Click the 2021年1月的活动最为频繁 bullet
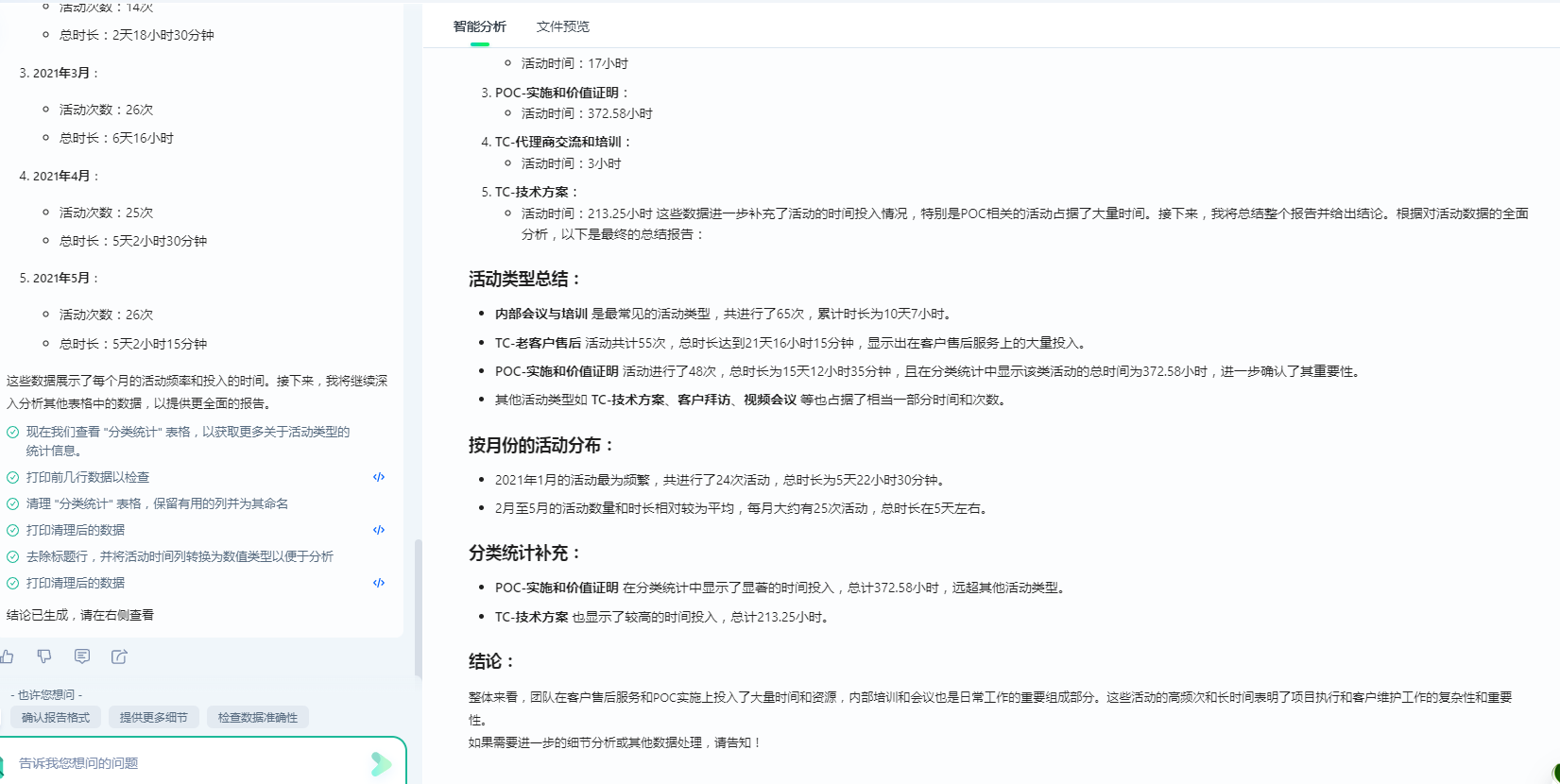Screen dimensions: 1560x784 pyautogui.click(x=722, y=480)
